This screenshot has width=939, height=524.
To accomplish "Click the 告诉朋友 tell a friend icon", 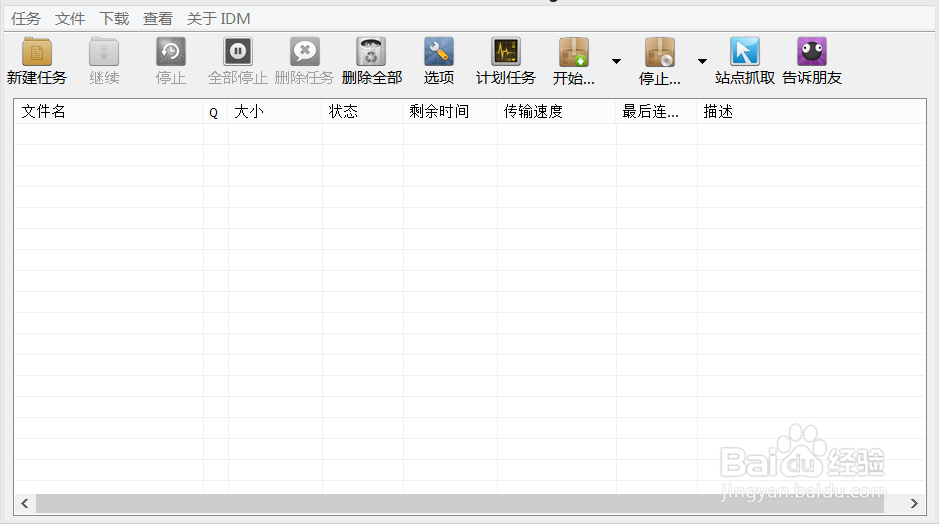I will click(x=812, y=52).
